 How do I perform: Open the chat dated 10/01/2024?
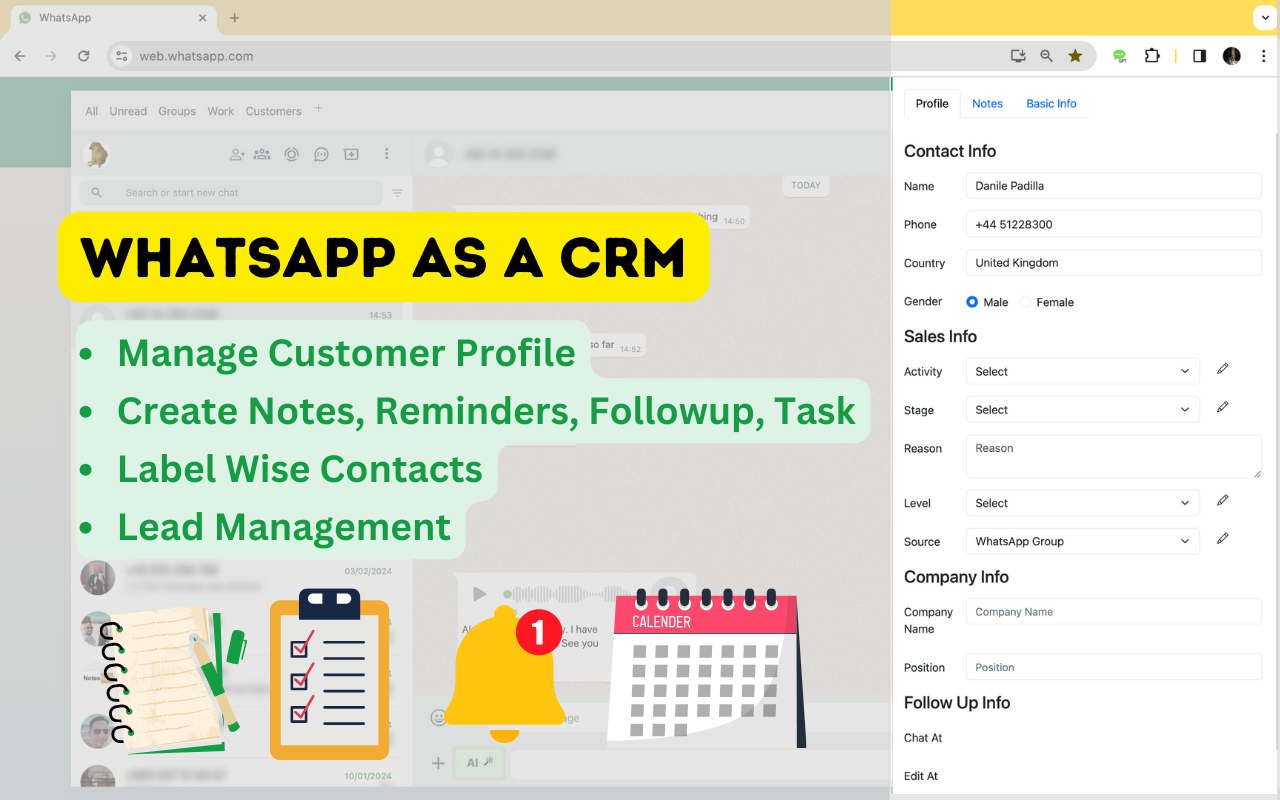[x=240, y=780]
